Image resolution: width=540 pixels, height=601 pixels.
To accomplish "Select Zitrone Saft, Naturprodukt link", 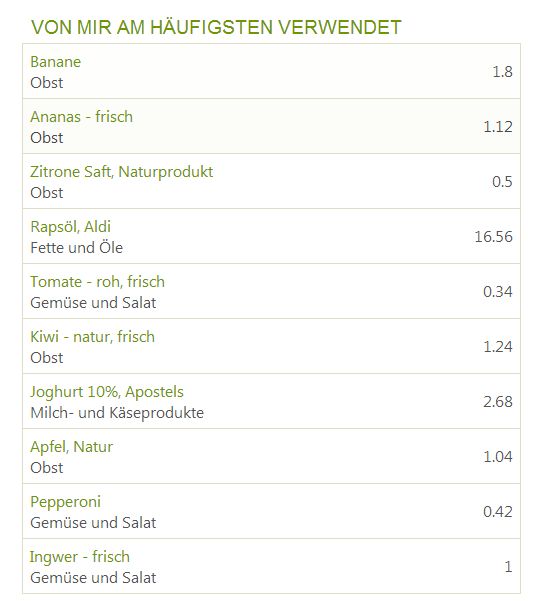I will point(121,172).
